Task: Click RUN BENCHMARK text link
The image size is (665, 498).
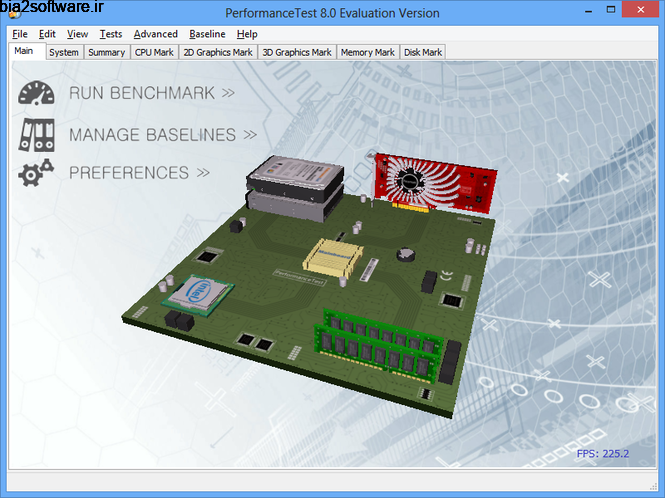Action: click(152, 93)
